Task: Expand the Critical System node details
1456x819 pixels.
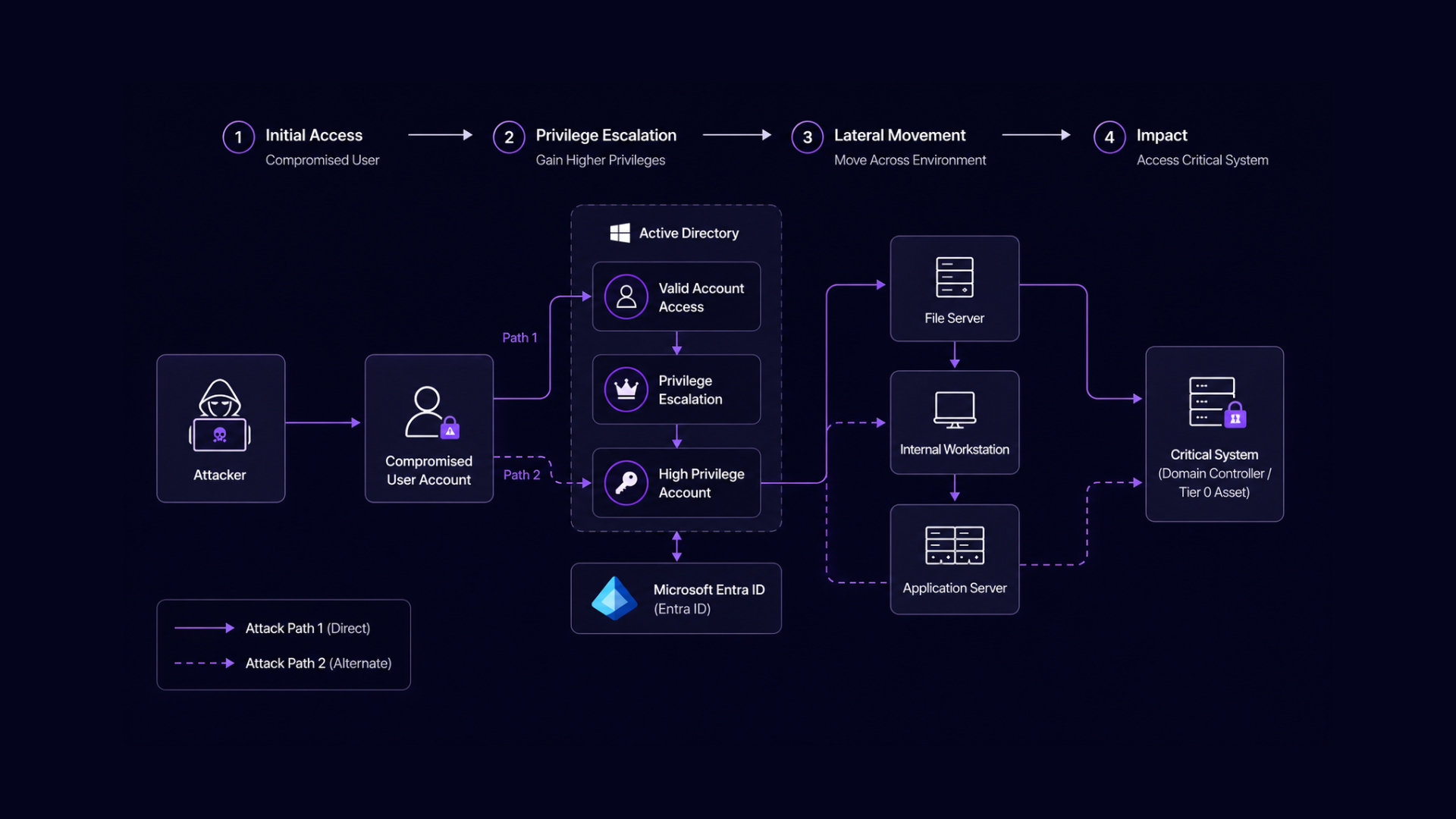Action: click(1214, 435)
